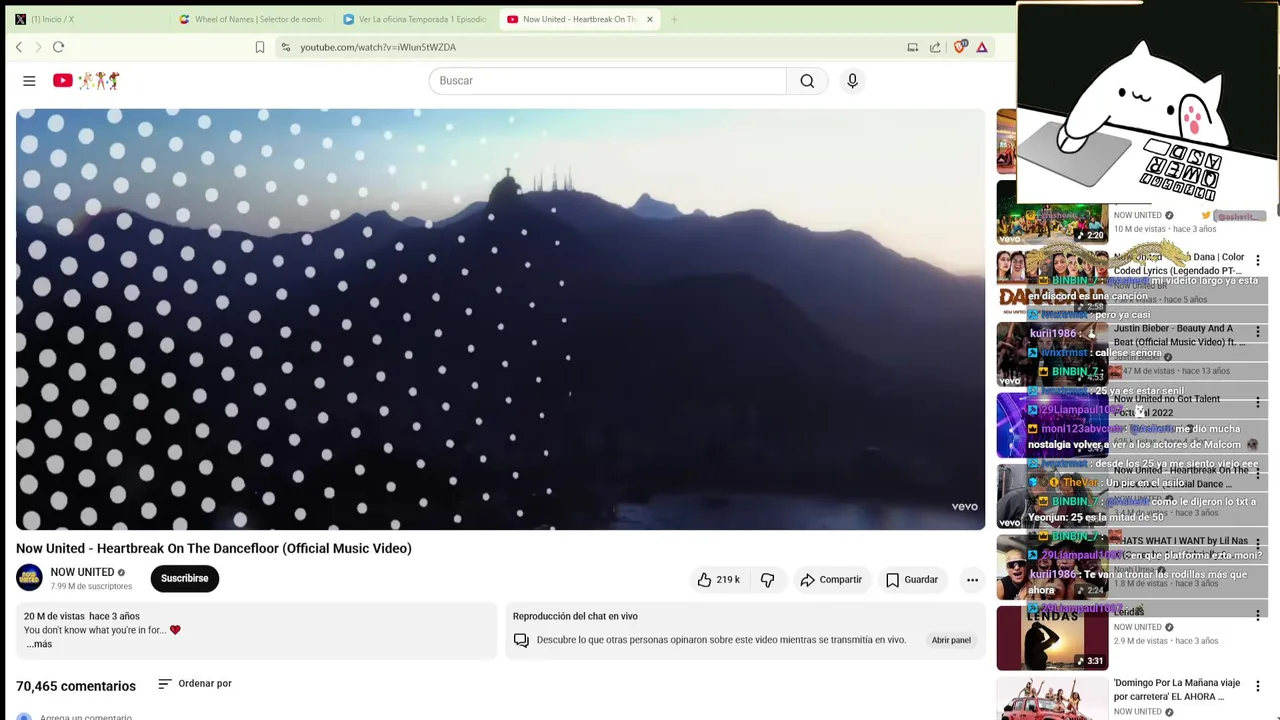This screenshot has width=1280, height=720.
Task: Open the YouTube guide hamburger menu
Action: [x=29, y=81]
